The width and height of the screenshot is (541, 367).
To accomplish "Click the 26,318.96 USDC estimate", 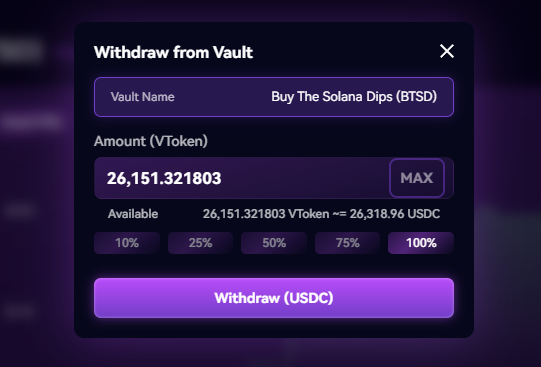I will (x=395, y=214).
